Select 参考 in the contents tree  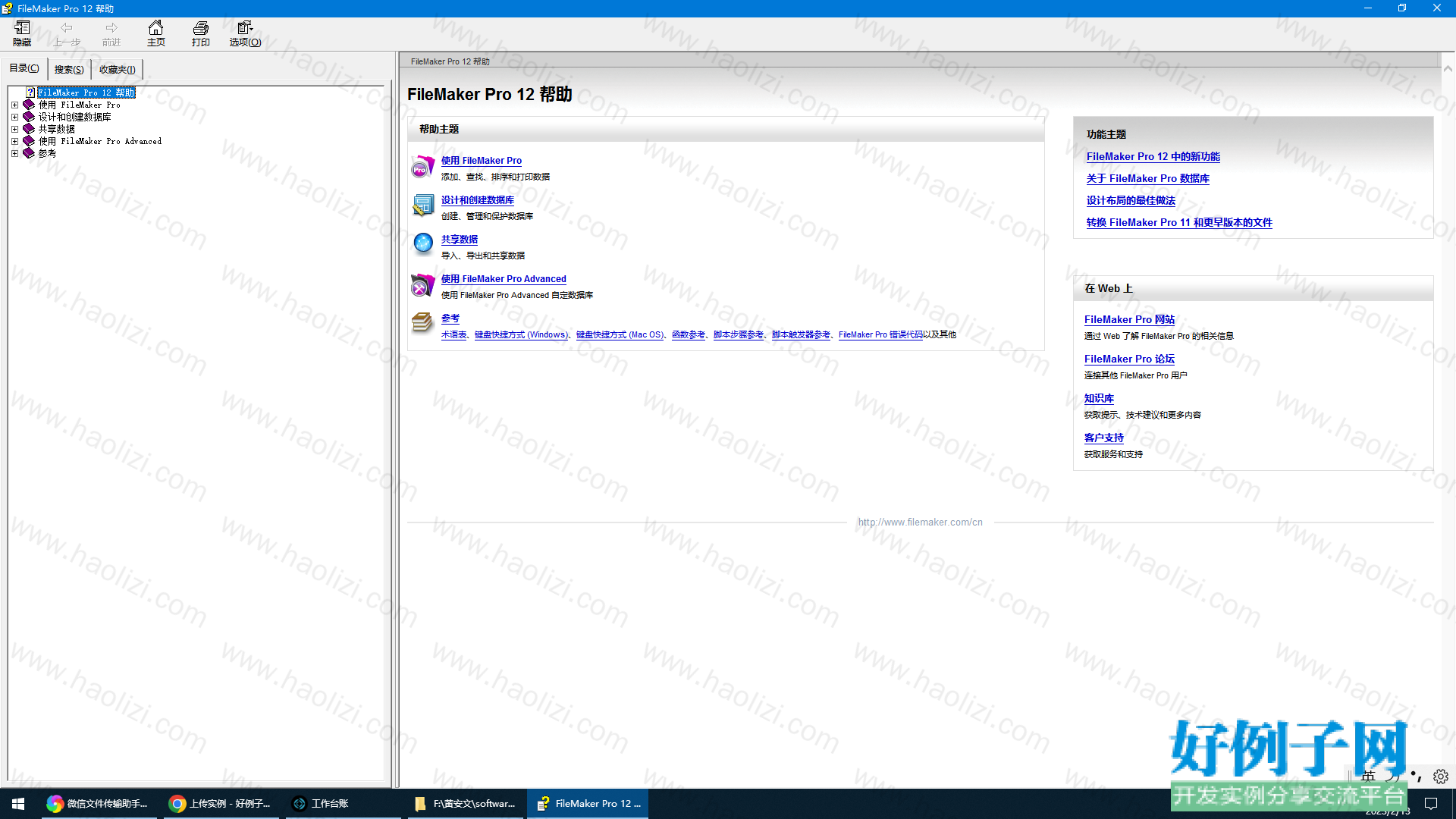pos(47,153)
